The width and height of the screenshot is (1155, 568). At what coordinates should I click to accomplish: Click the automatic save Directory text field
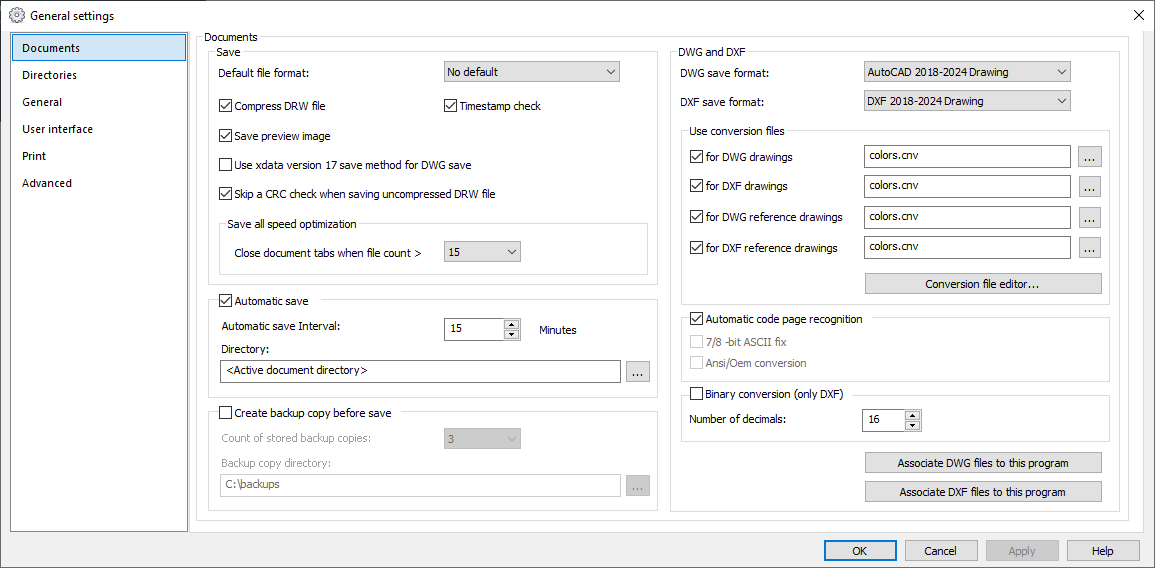tap(420, 371)
